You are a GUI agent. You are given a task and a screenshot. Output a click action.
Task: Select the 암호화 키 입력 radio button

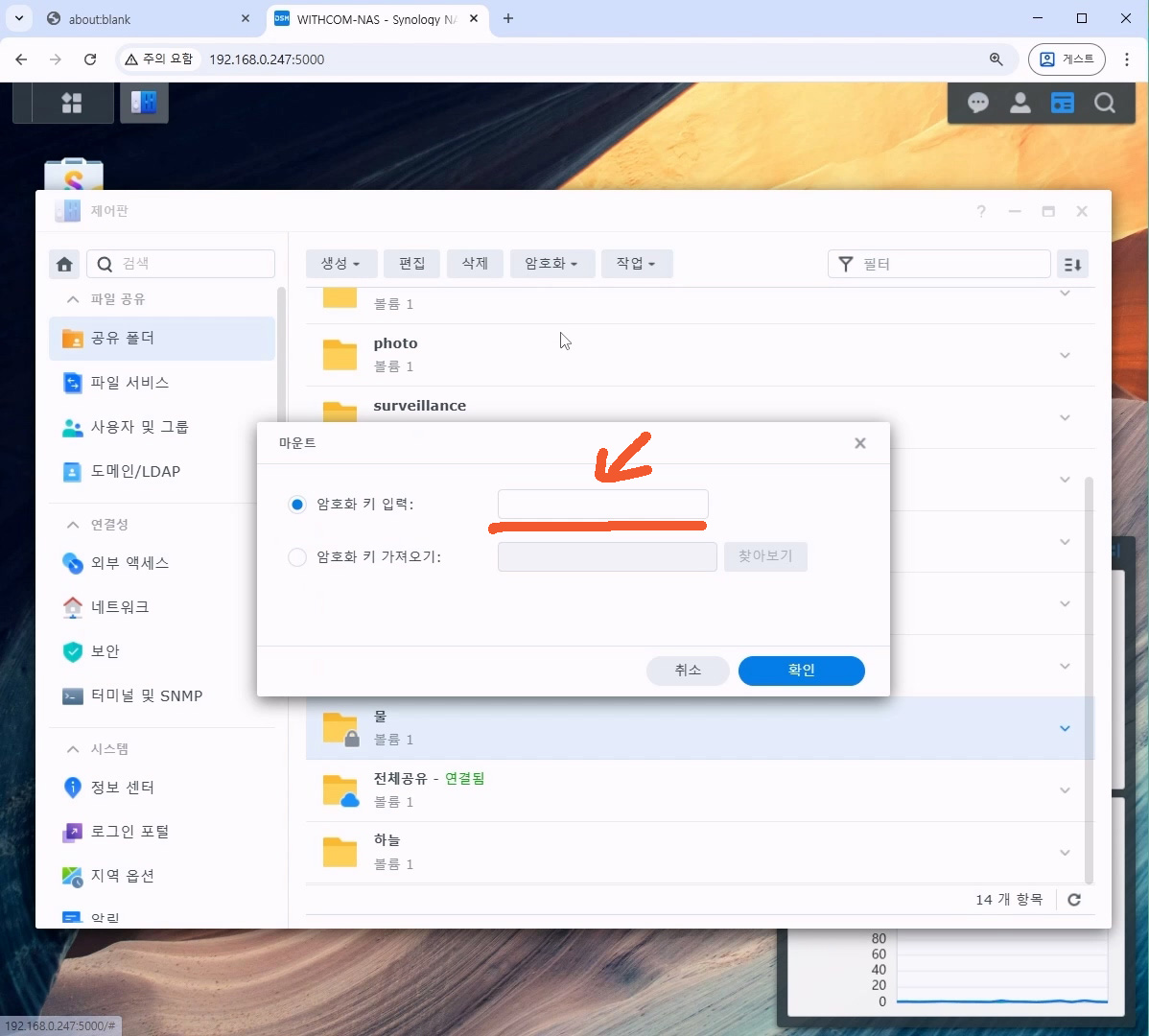(x=297, y=505)
